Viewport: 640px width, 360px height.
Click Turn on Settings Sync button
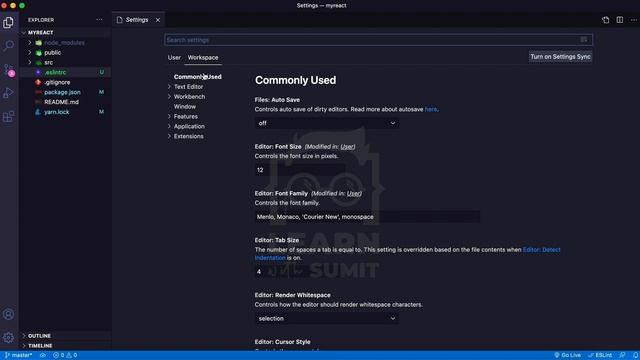(x=560, y=57)
